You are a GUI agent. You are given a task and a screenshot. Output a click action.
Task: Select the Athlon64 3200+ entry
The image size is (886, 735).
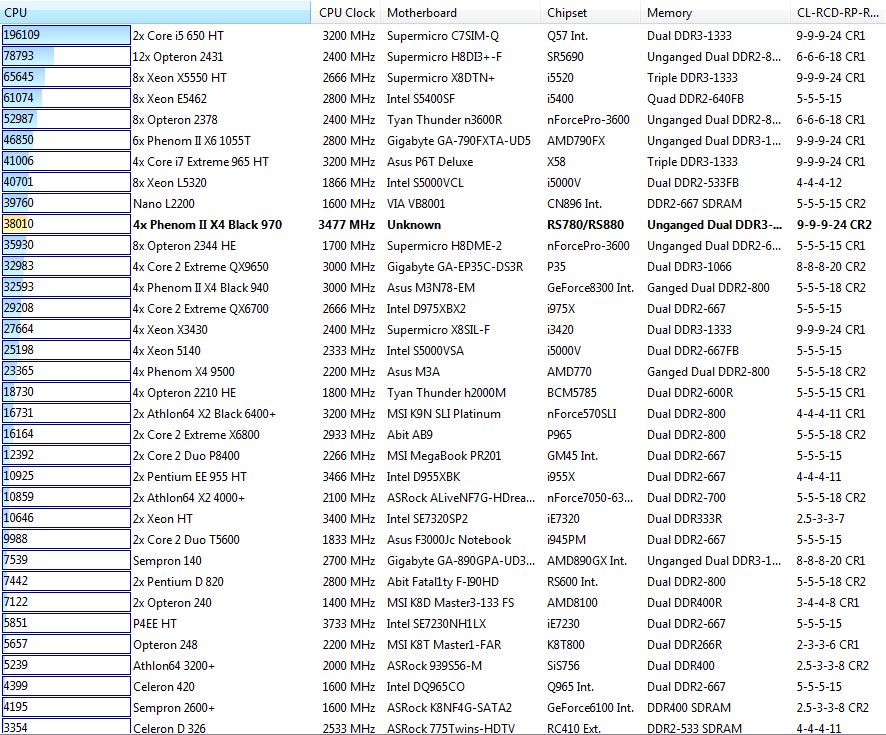coord(174,666)
